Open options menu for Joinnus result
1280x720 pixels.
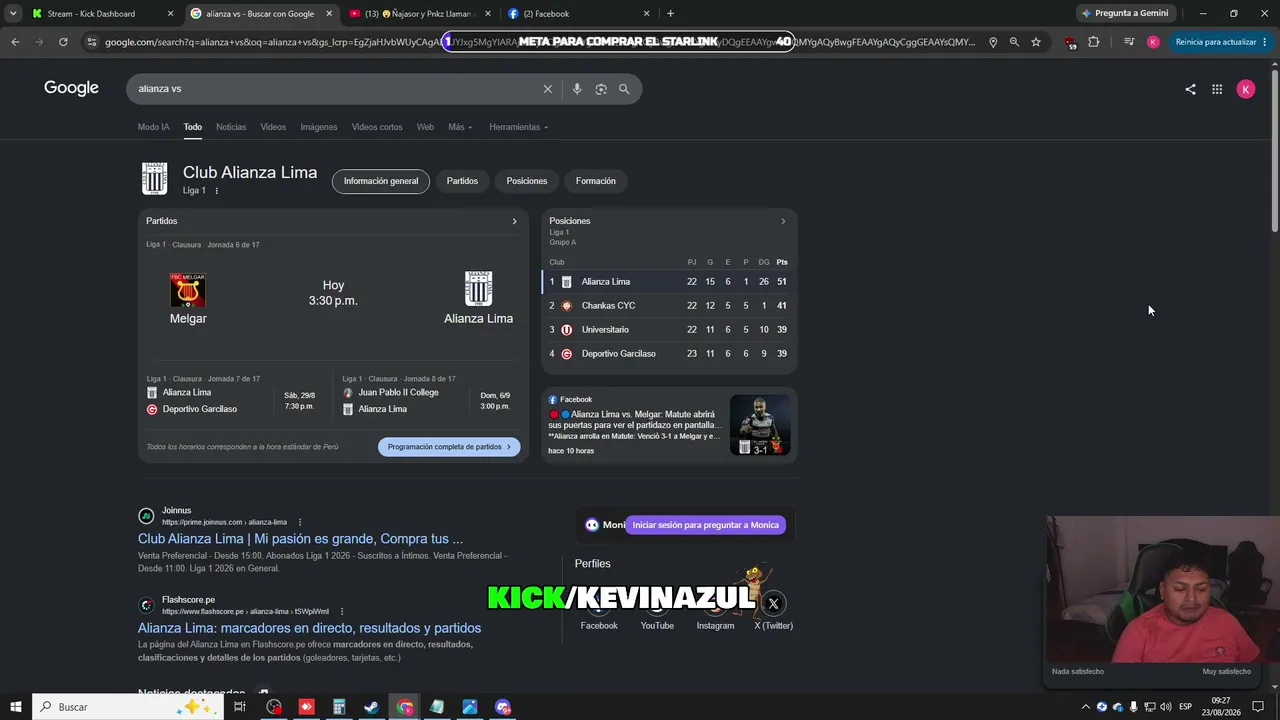300,522
